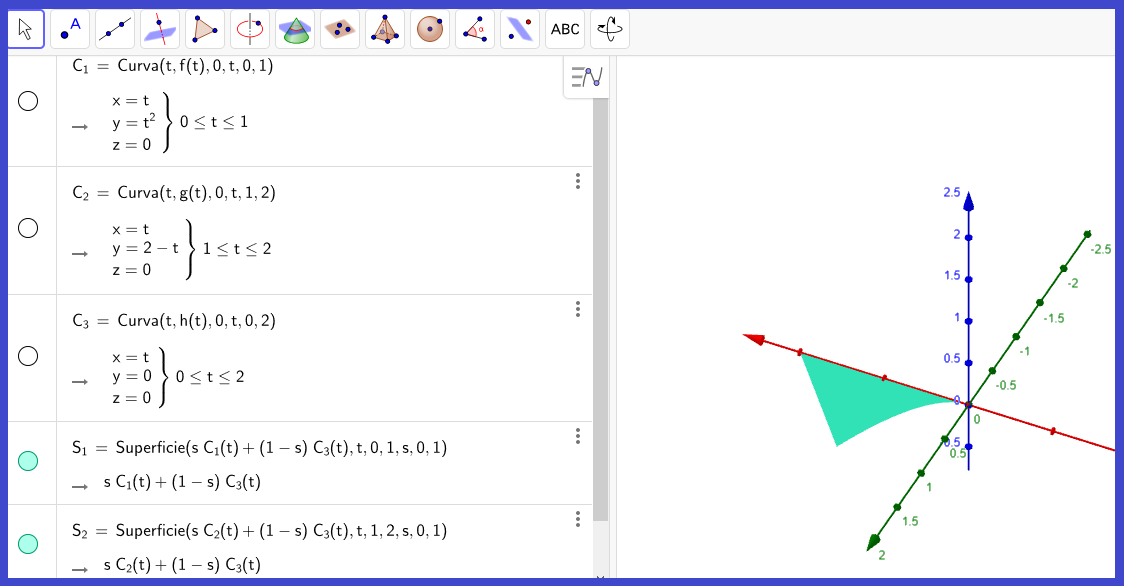The width and height of the screenshot is (1124, 586).
Task: Pick the Polygon tool in toolbar
Action: [205, 30]
